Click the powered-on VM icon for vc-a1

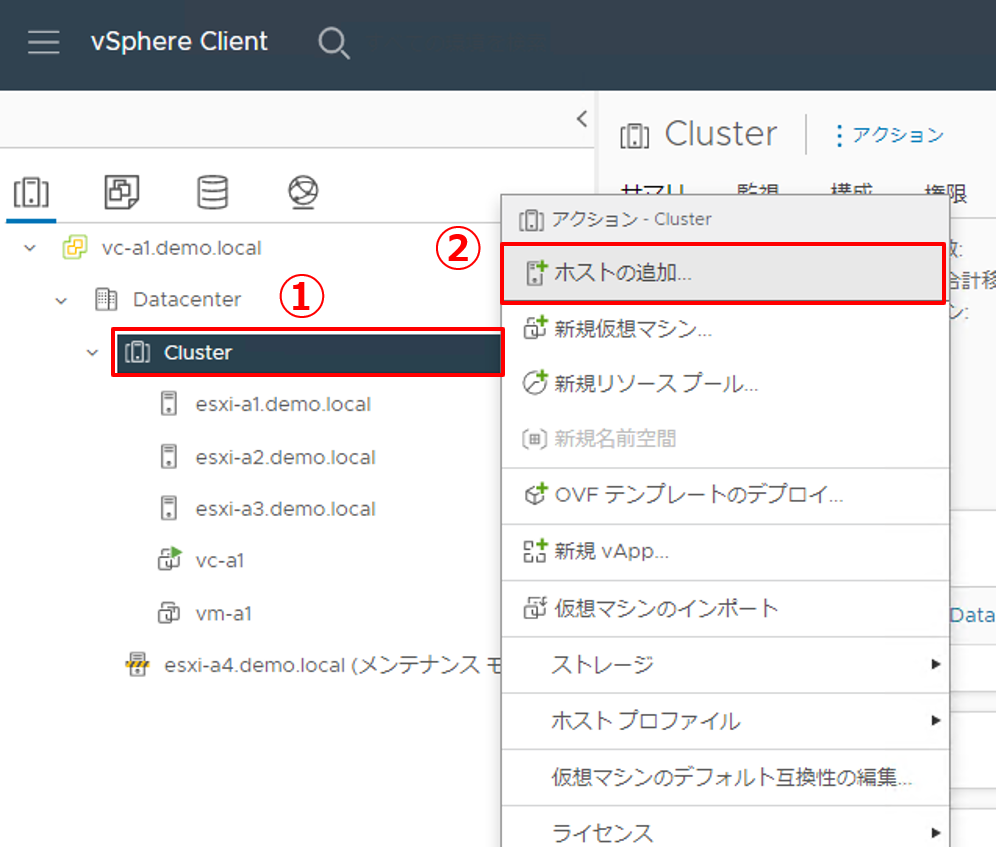pos(170,560)
